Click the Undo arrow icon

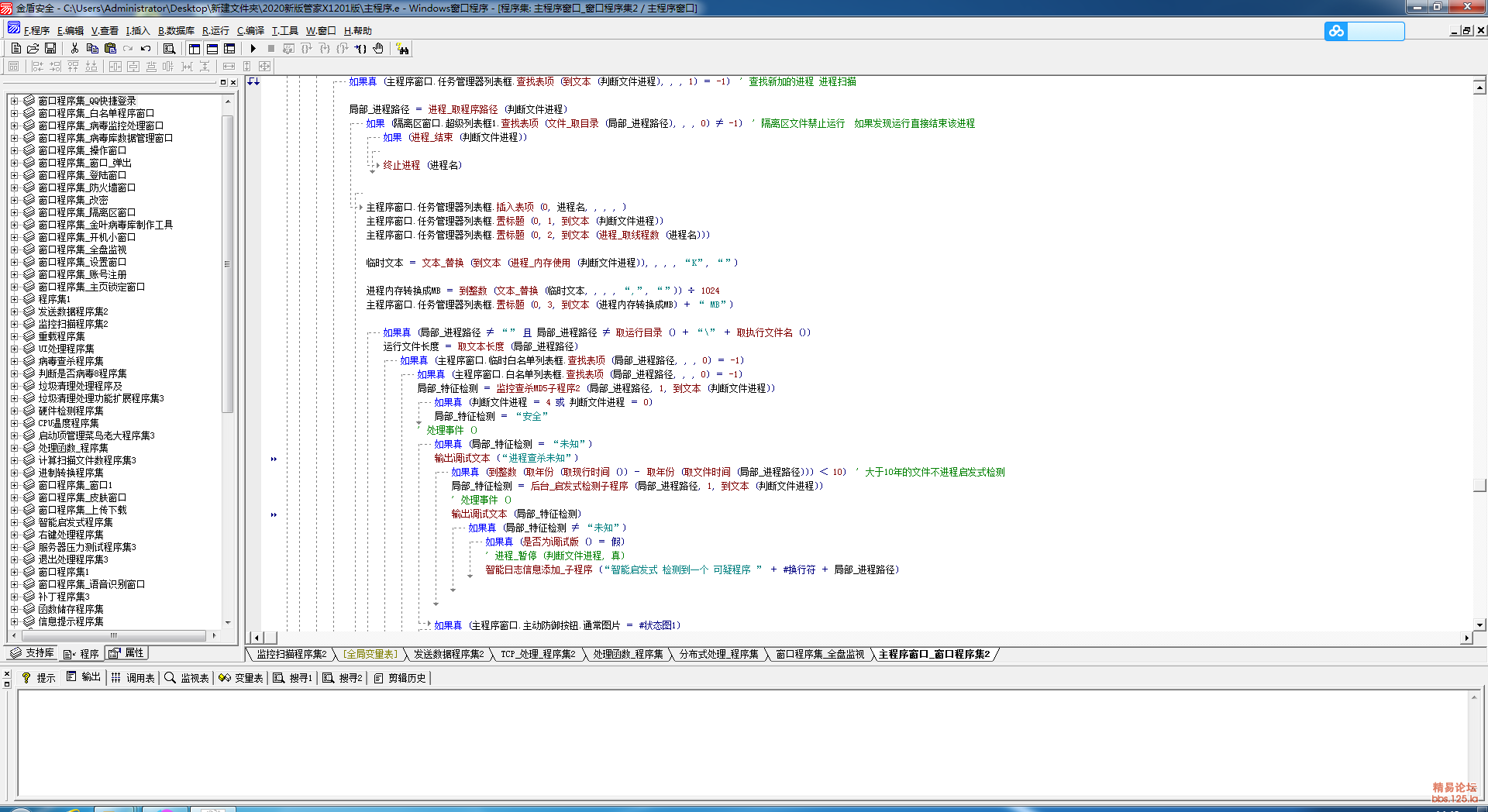146,48
